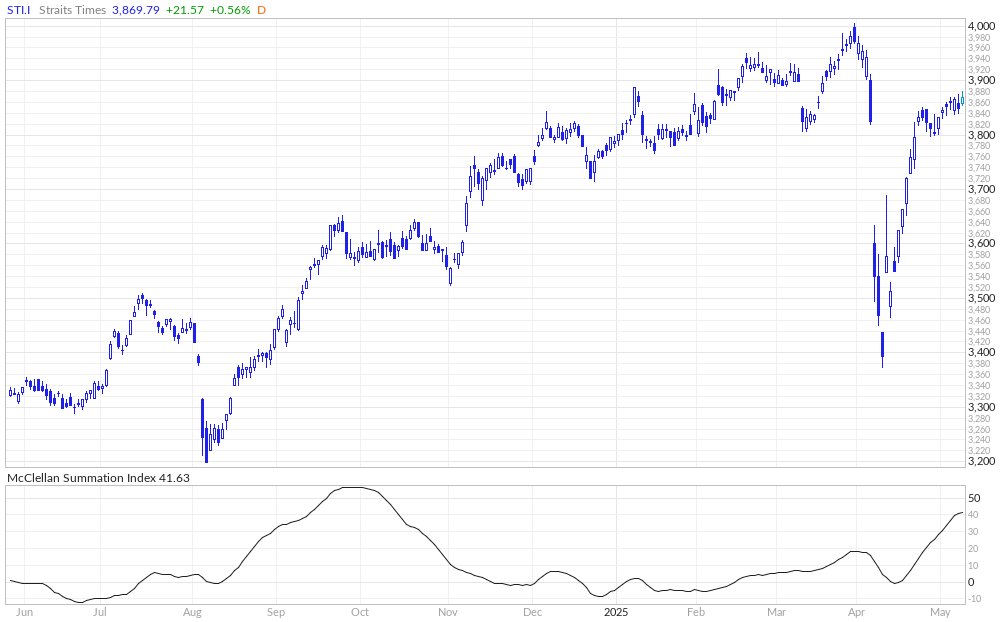Click the Dec date axis label
1000x622 pixels.
(x=533, y=612)
